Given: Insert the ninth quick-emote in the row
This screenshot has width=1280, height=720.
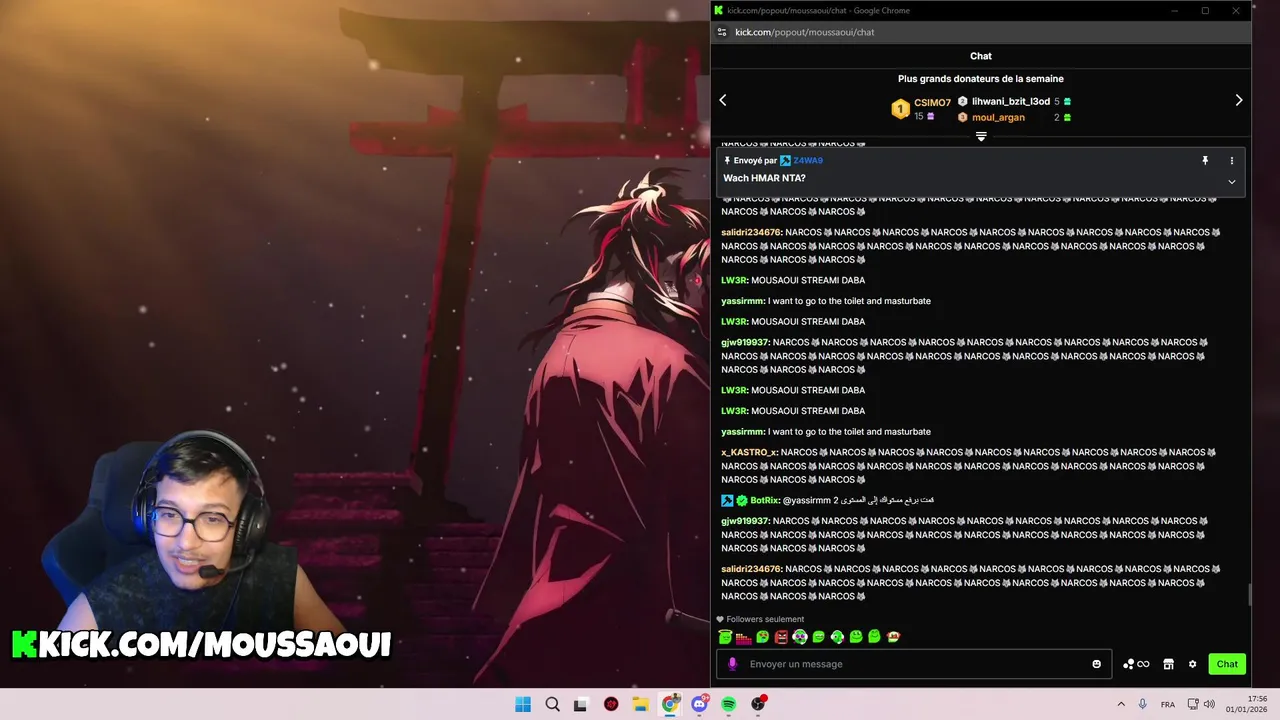Looking at the screenshot, I should (x=874, y=636).
